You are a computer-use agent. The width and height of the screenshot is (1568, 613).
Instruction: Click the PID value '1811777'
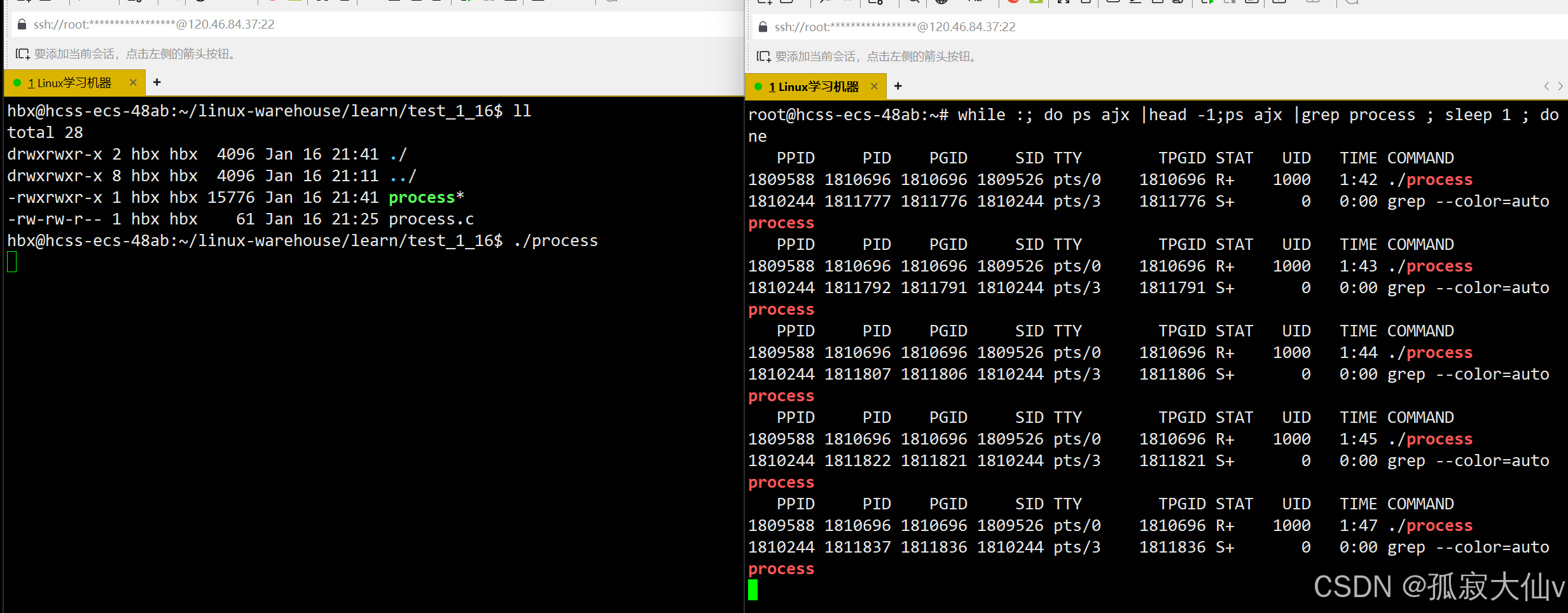[857, 202]
